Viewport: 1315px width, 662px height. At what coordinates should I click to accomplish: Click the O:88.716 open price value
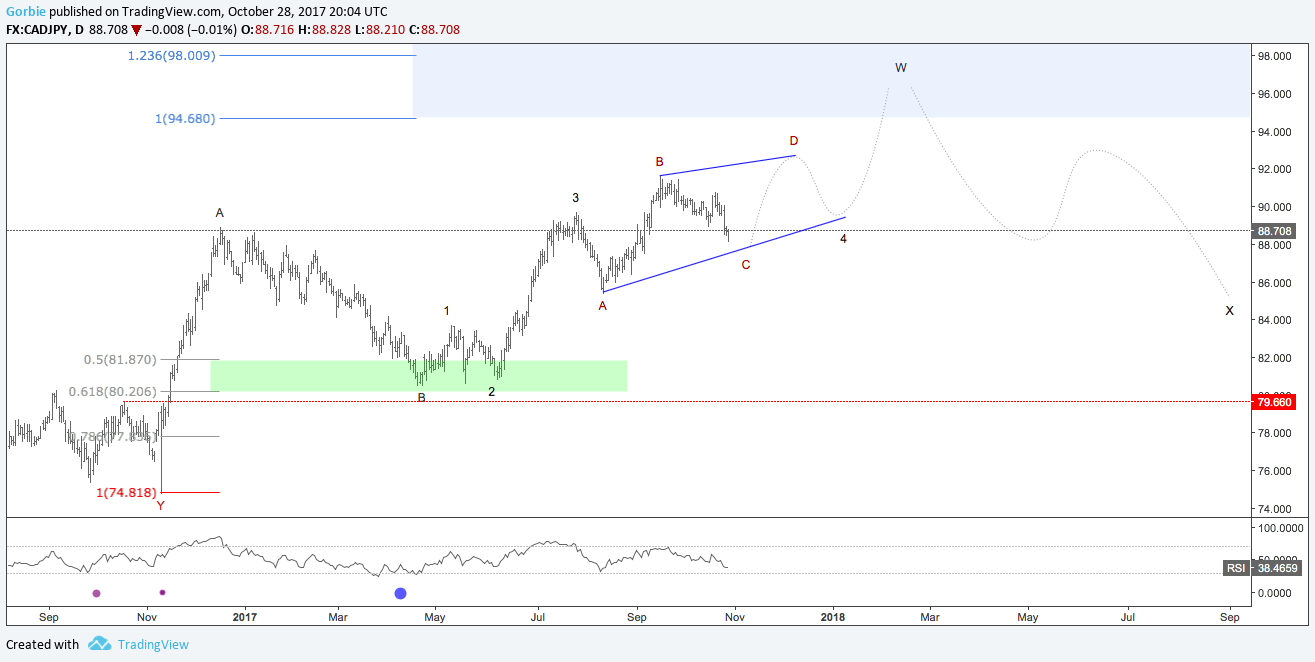pos(270,30)
